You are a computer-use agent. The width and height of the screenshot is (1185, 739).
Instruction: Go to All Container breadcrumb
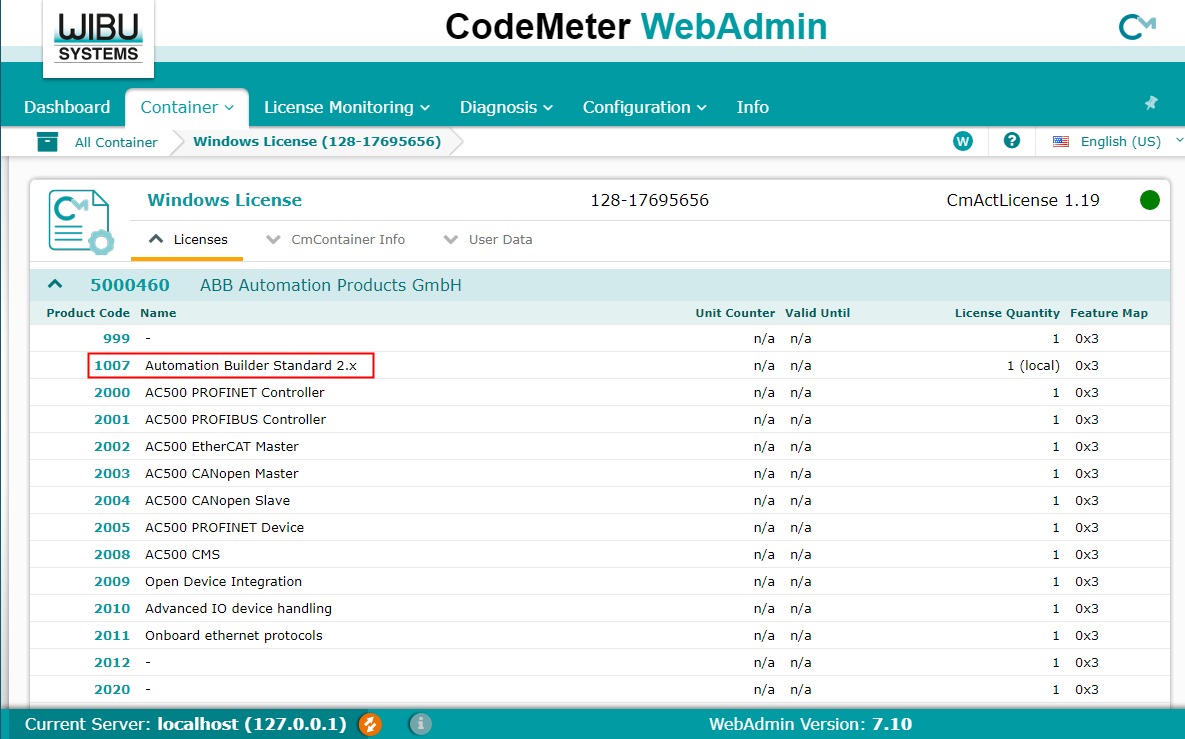coord(116,142)
